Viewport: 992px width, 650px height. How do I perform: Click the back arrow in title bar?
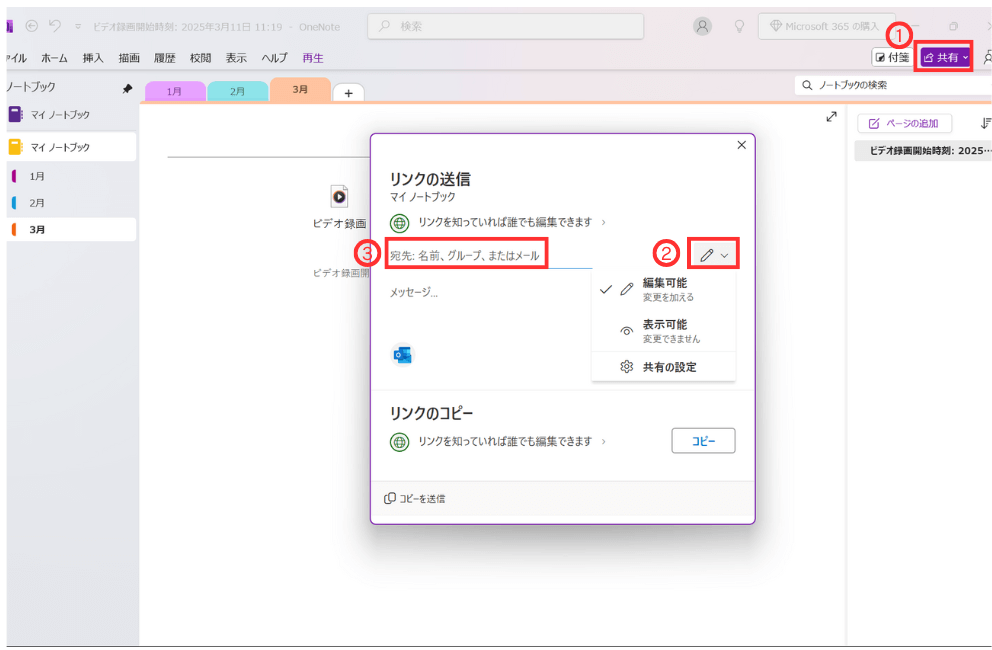pyautogui.click(x=31, y=25)
